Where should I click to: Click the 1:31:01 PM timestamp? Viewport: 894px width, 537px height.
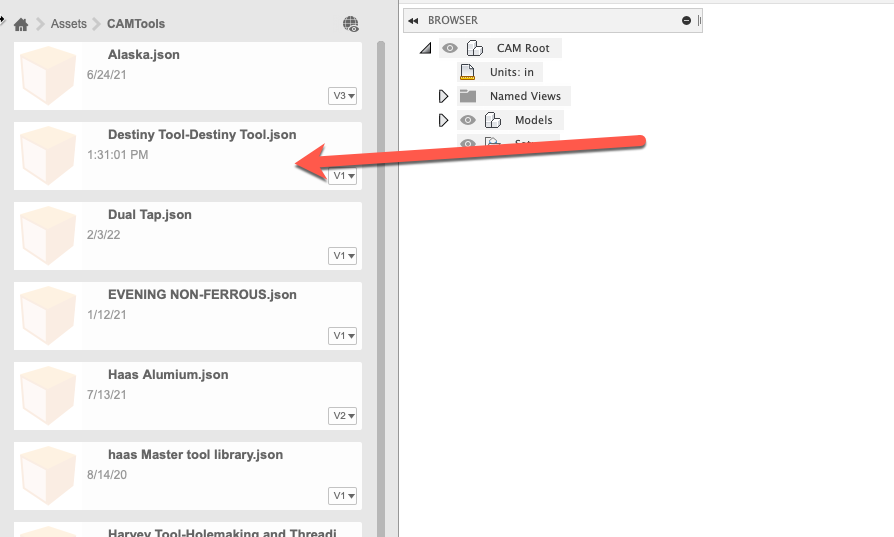pyautogui.click(x=117, y=155)
